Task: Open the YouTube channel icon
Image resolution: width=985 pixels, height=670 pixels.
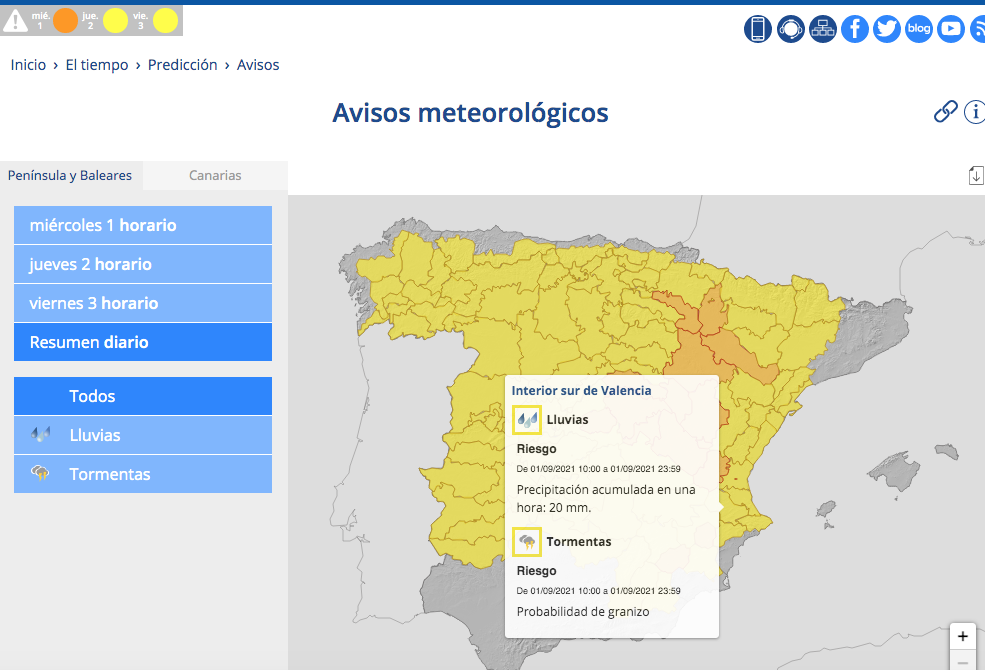Action: 950,29
